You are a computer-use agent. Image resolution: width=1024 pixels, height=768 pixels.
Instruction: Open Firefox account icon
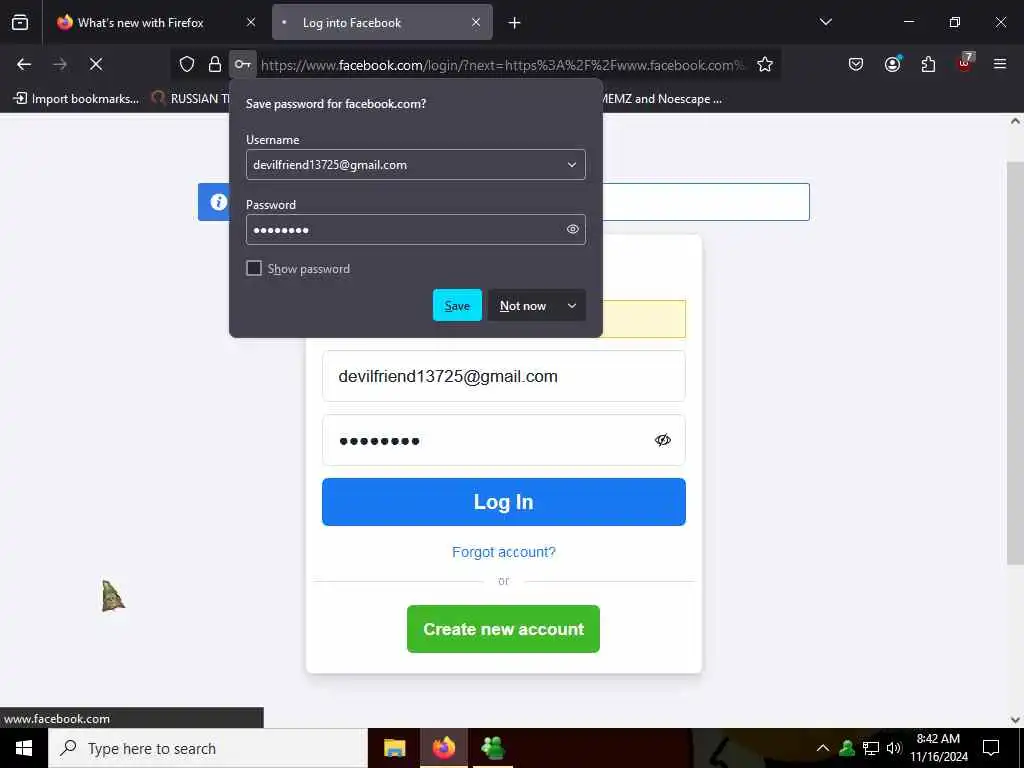[892, 64]
